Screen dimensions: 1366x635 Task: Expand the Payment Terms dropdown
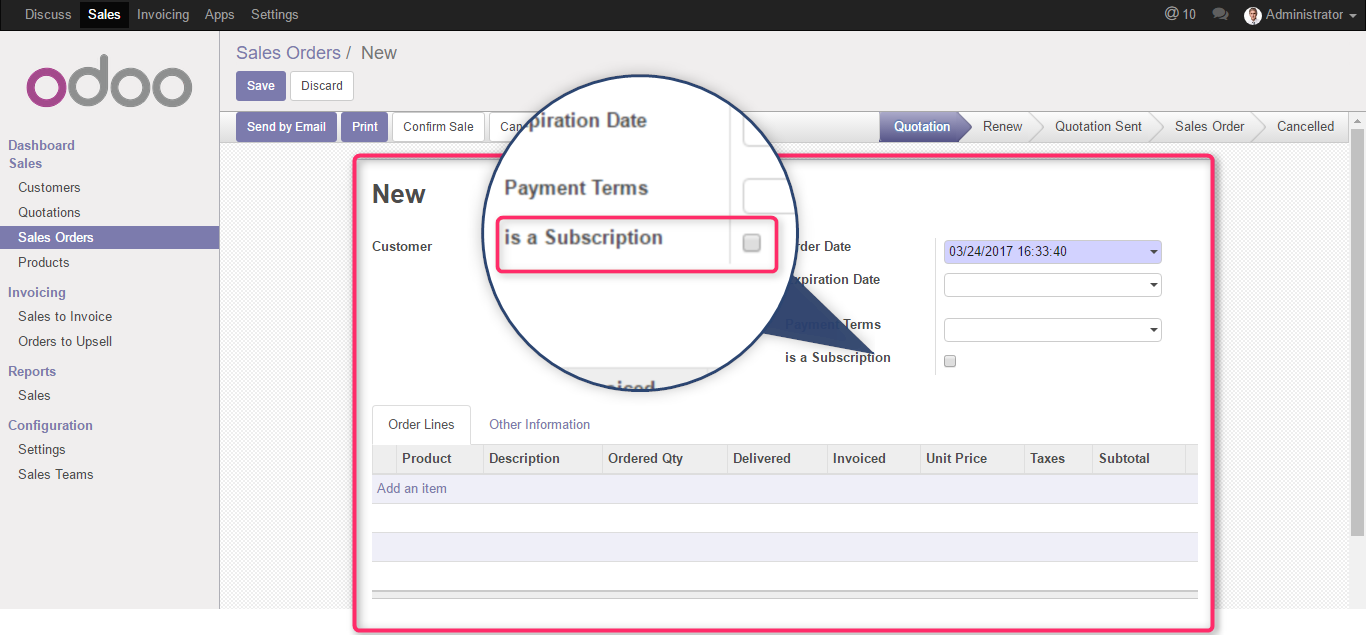[x=1154, y=330]
